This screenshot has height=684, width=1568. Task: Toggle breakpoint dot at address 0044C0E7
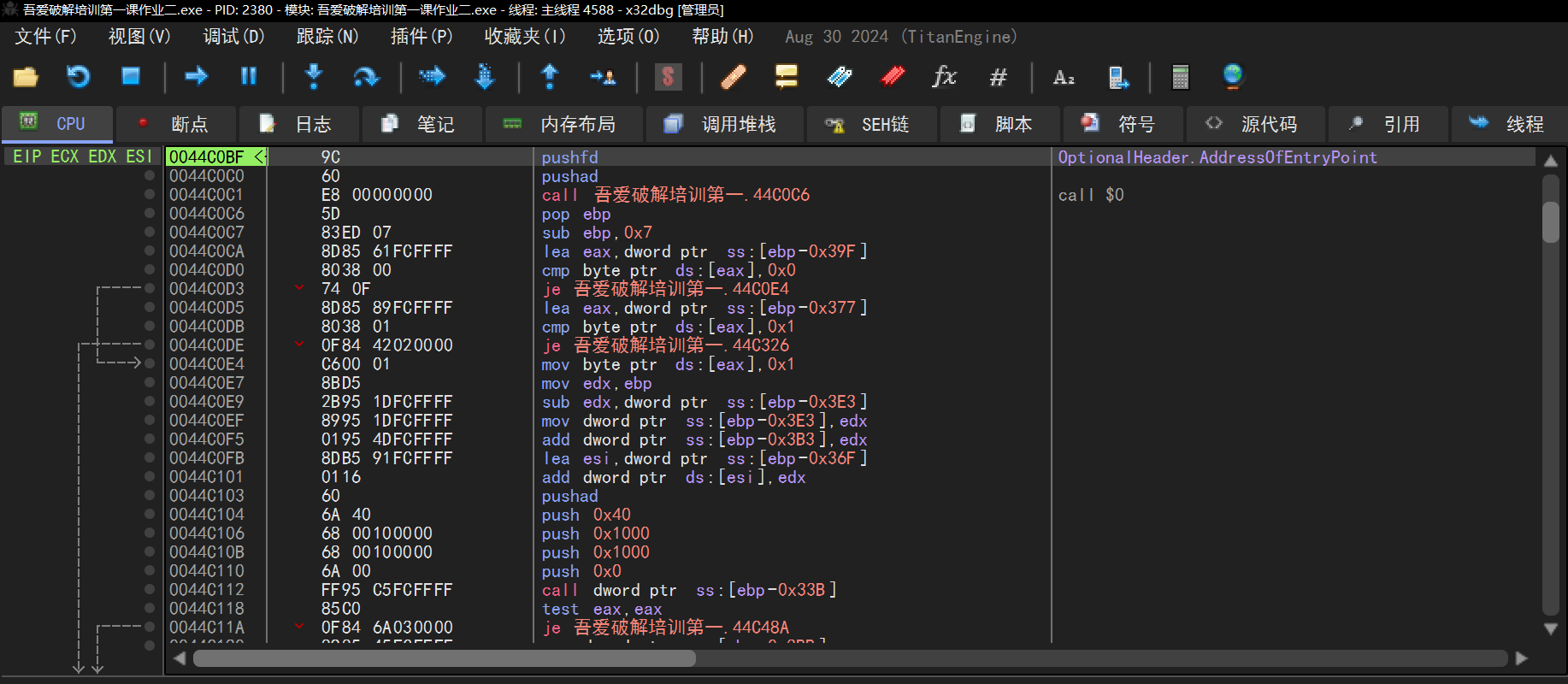(x=150, y=383)
